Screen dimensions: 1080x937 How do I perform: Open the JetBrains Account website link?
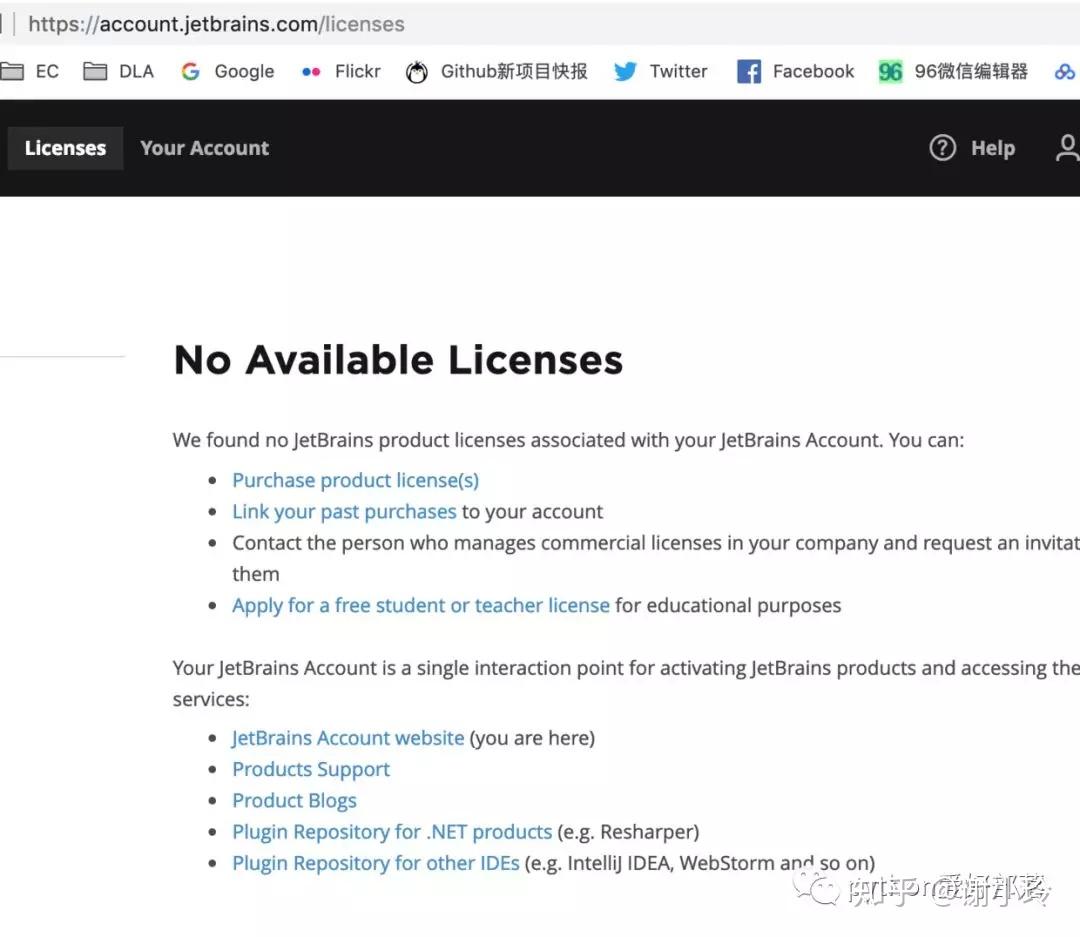coord(348,738)
